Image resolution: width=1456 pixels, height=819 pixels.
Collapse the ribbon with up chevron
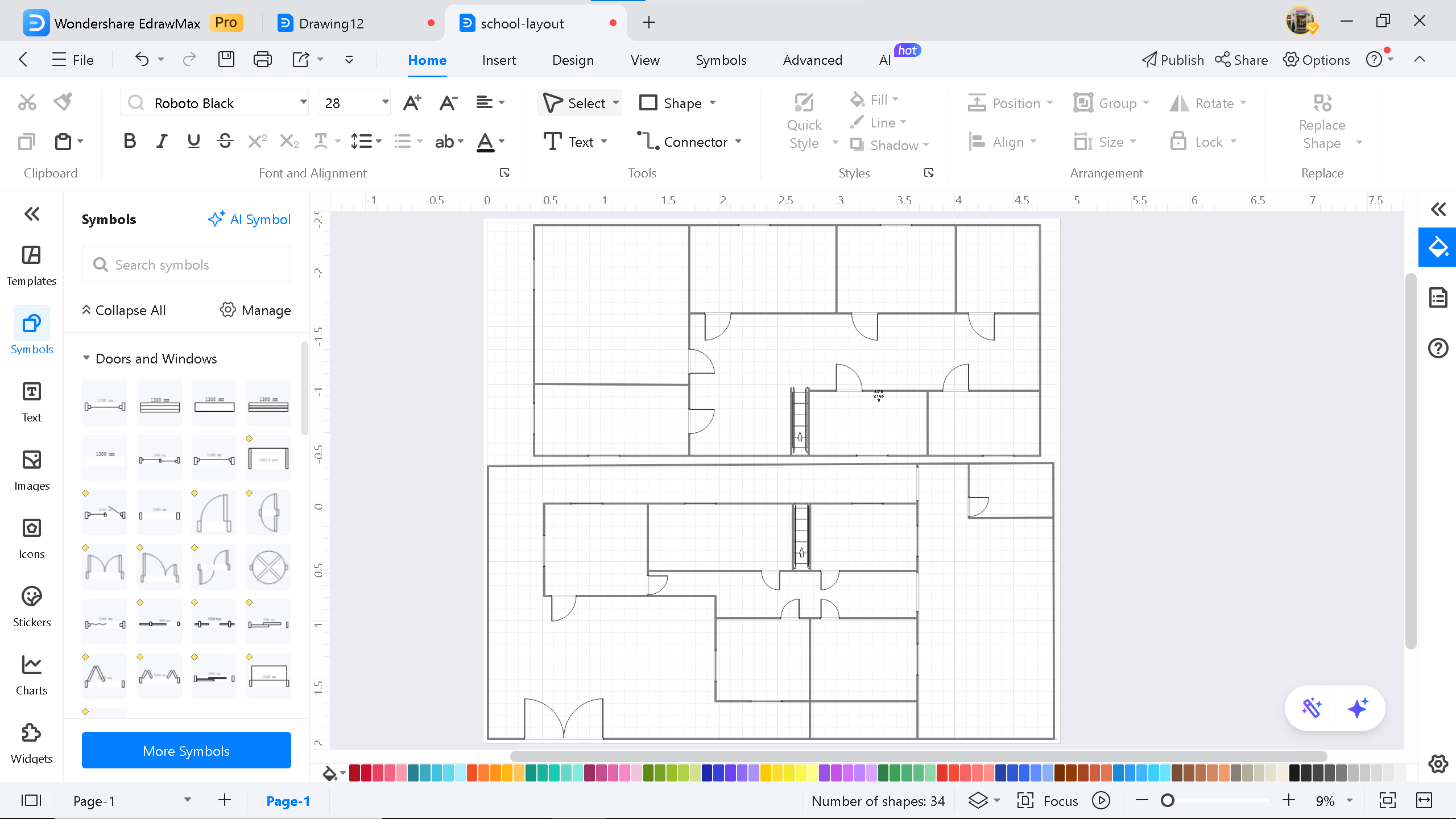pos(1420,59)
